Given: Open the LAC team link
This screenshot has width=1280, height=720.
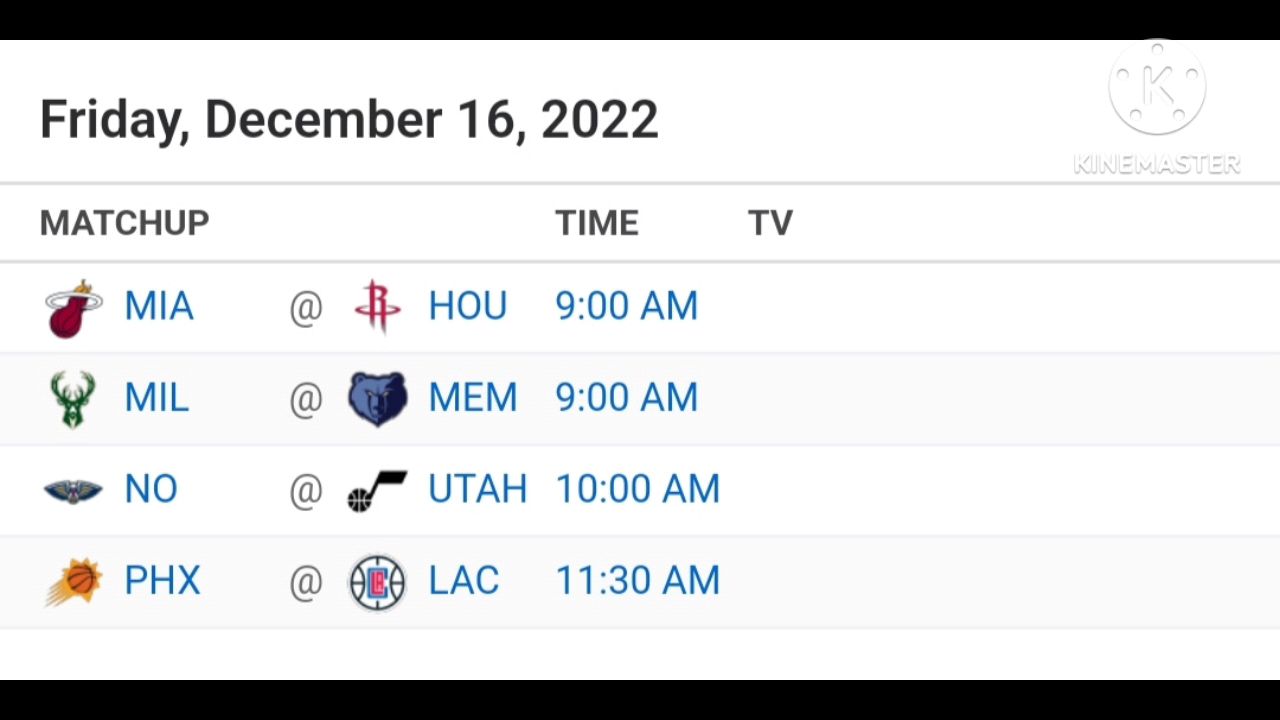Looking at the screenshot, I should [463, 581].
